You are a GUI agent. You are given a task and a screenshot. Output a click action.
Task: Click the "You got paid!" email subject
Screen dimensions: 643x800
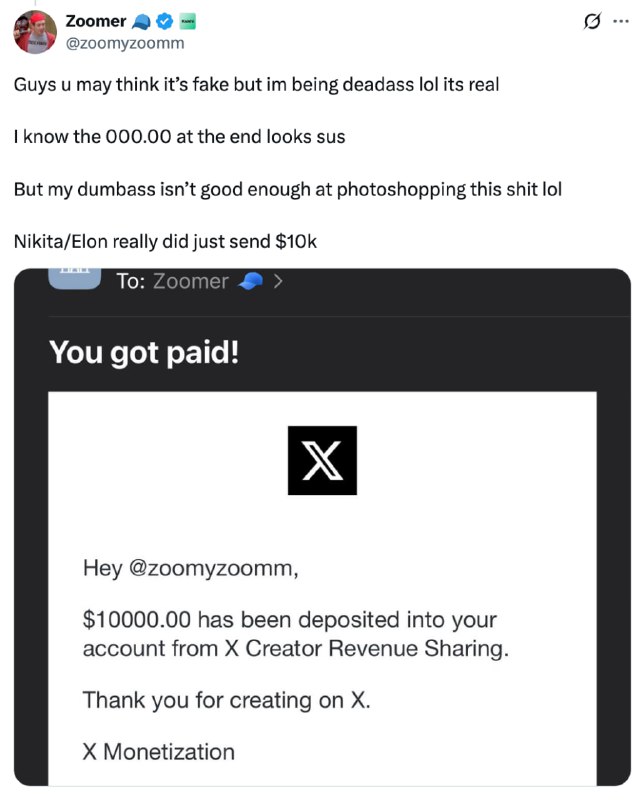144,352
